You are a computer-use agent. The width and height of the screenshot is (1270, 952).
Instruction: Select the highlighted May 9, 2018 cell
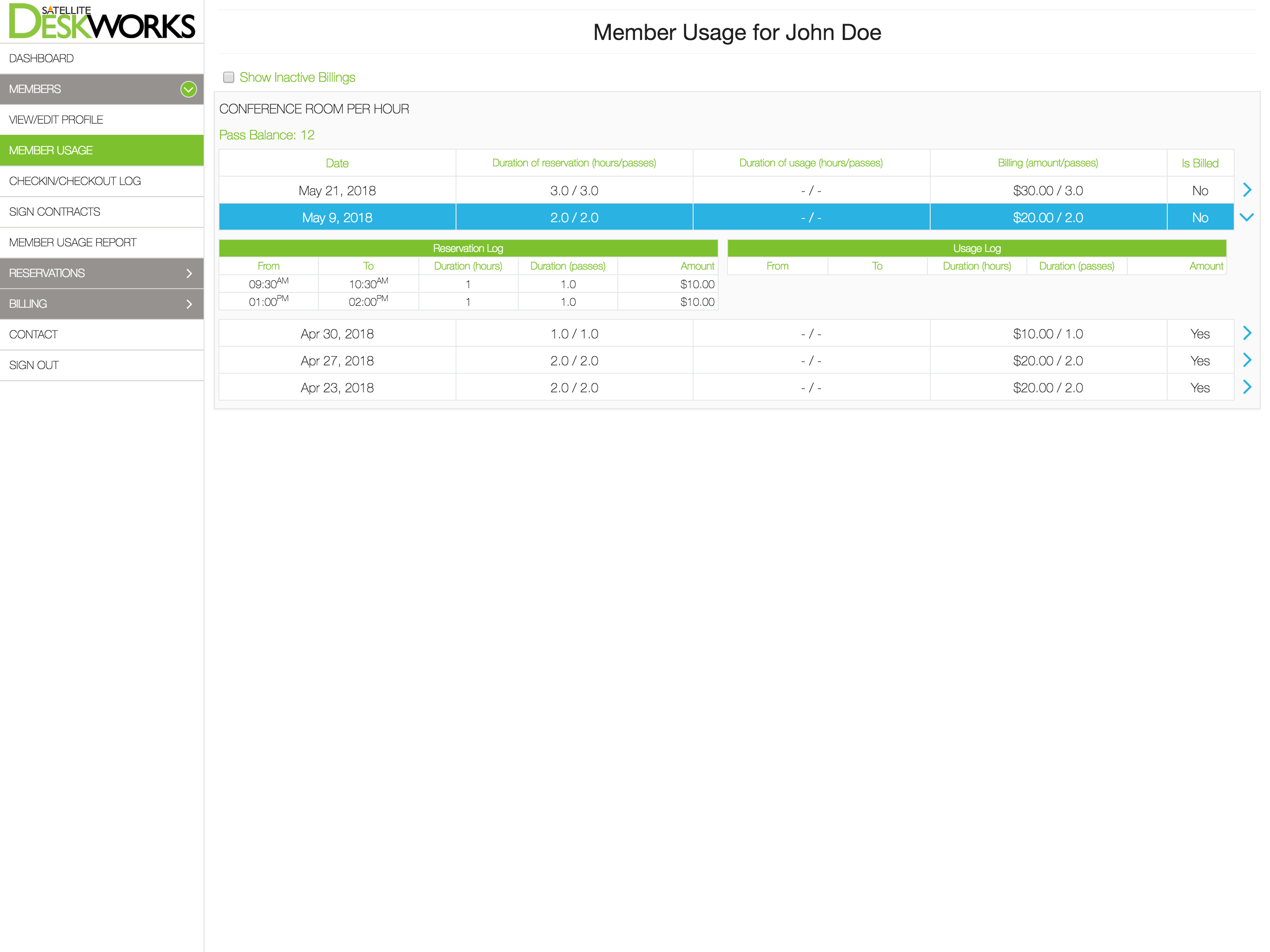click(337, 218)
